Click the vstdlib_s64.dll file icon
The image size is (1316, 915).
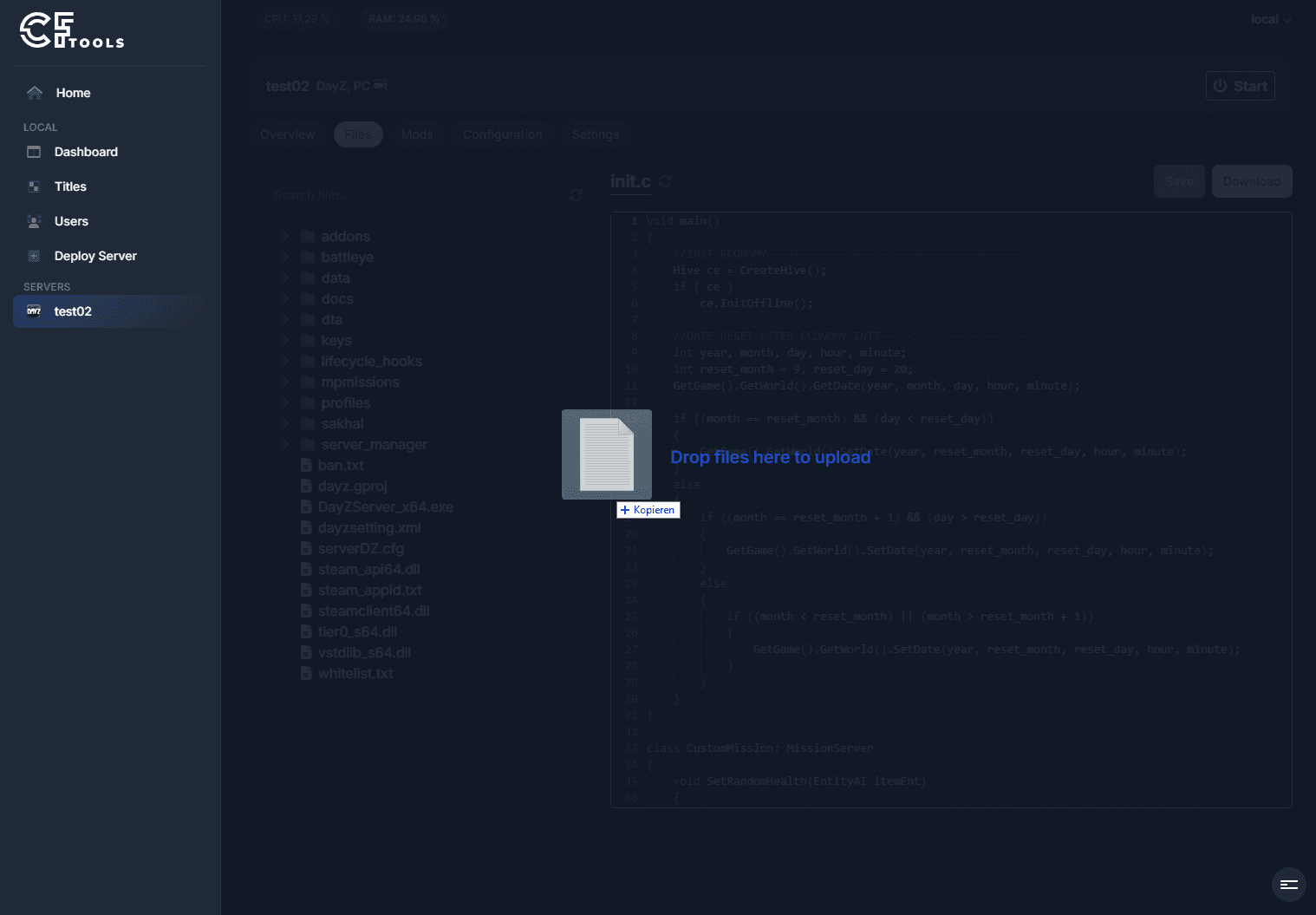click(x=306, y=652)
